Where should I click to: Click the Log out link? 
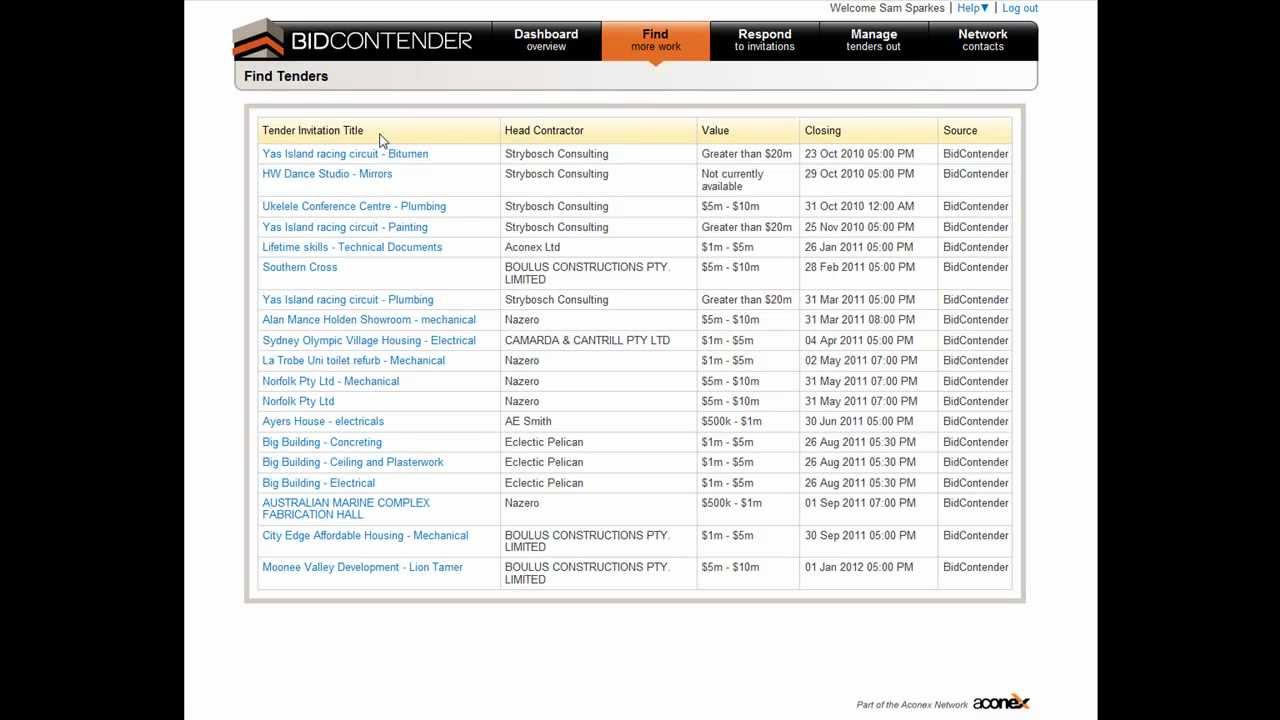[x=1020, y=8]
